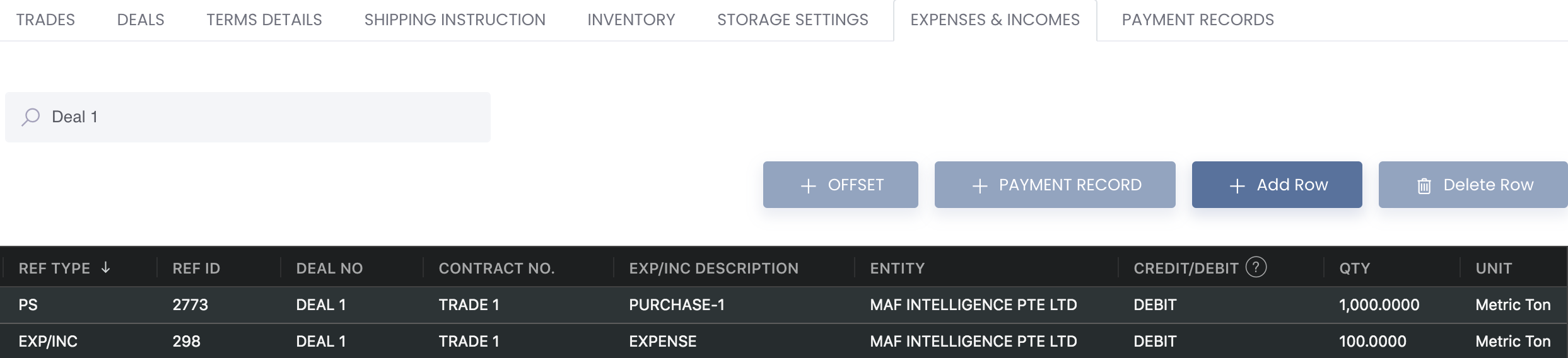
Task: Open the SHIPPING INSTRUCTION tab
Action: [455, 20]
